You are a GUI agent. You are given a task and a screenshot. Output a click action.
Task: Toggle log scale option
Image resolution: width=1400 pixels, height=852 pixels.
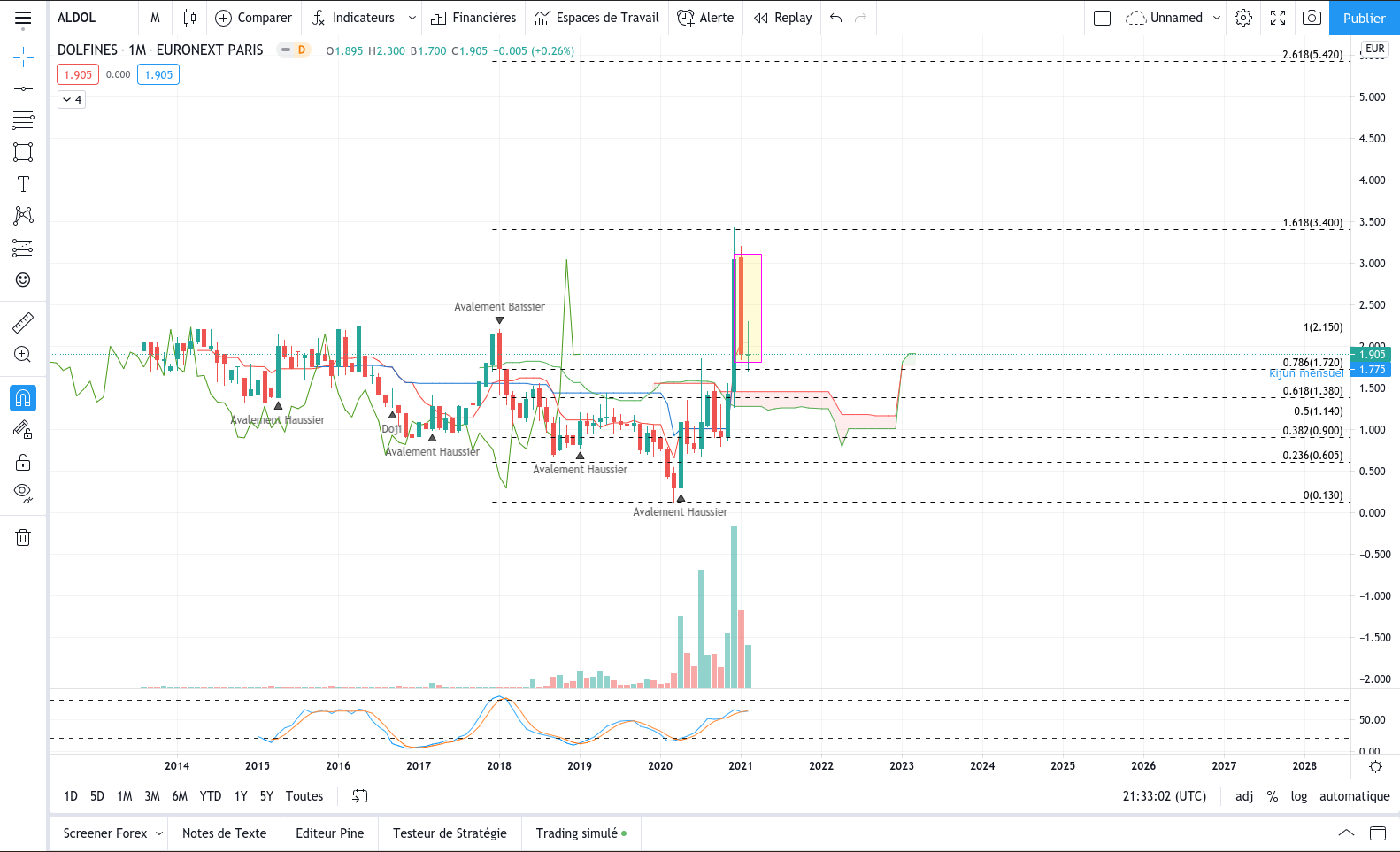pos(1299,796)
